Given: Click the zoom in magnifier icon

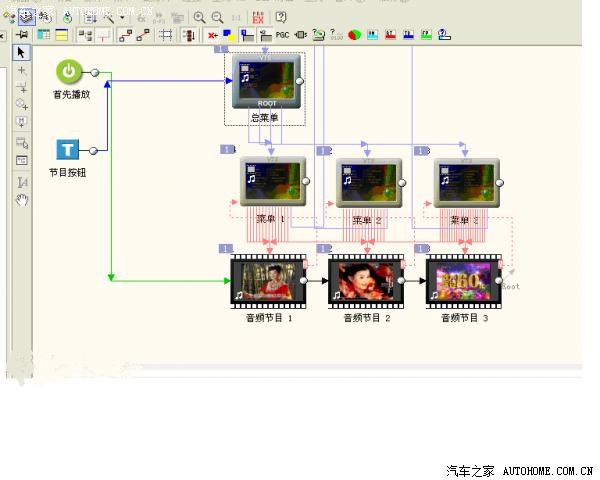Looking at the screenshot, I should (200, 17).
